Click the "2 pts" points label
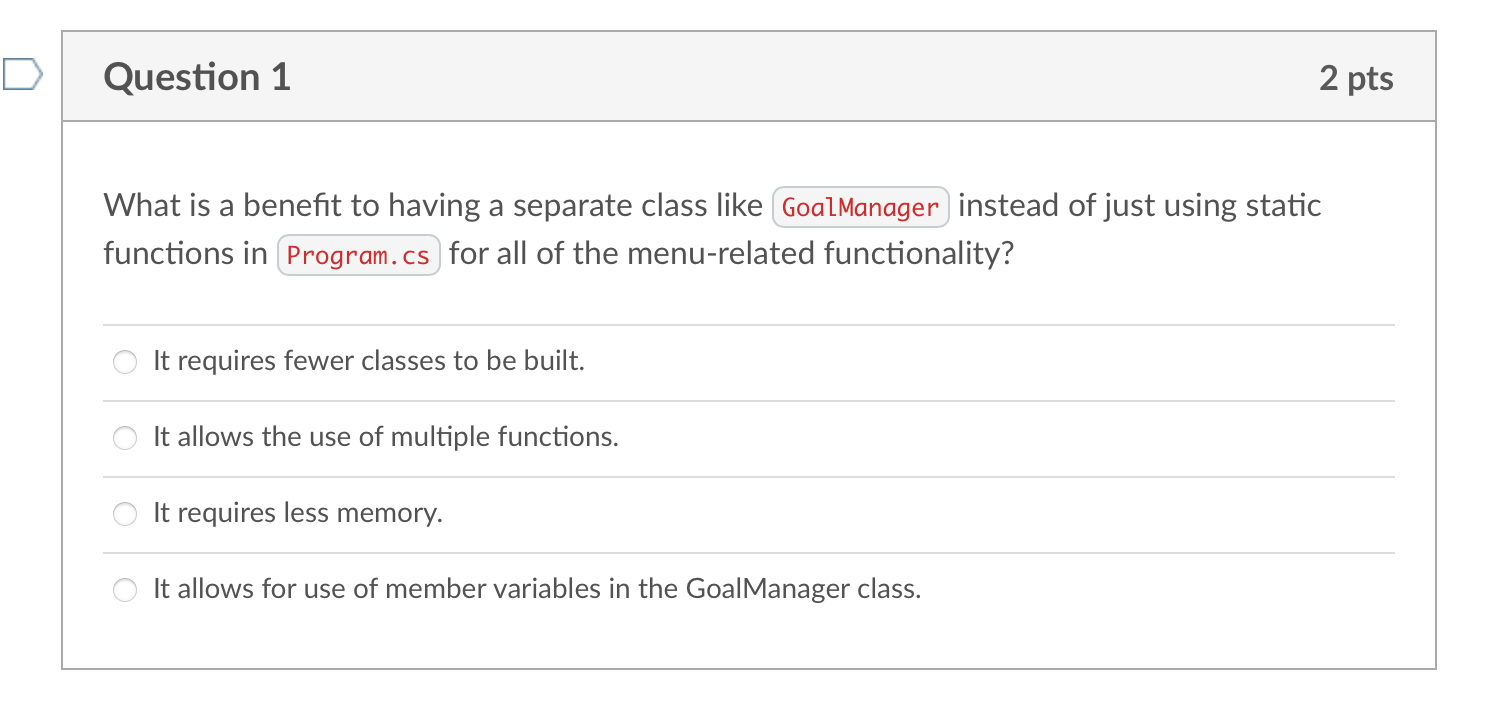Viewport: 1492px width, 710px height. pyautogui.click(x=1356, y=78)
